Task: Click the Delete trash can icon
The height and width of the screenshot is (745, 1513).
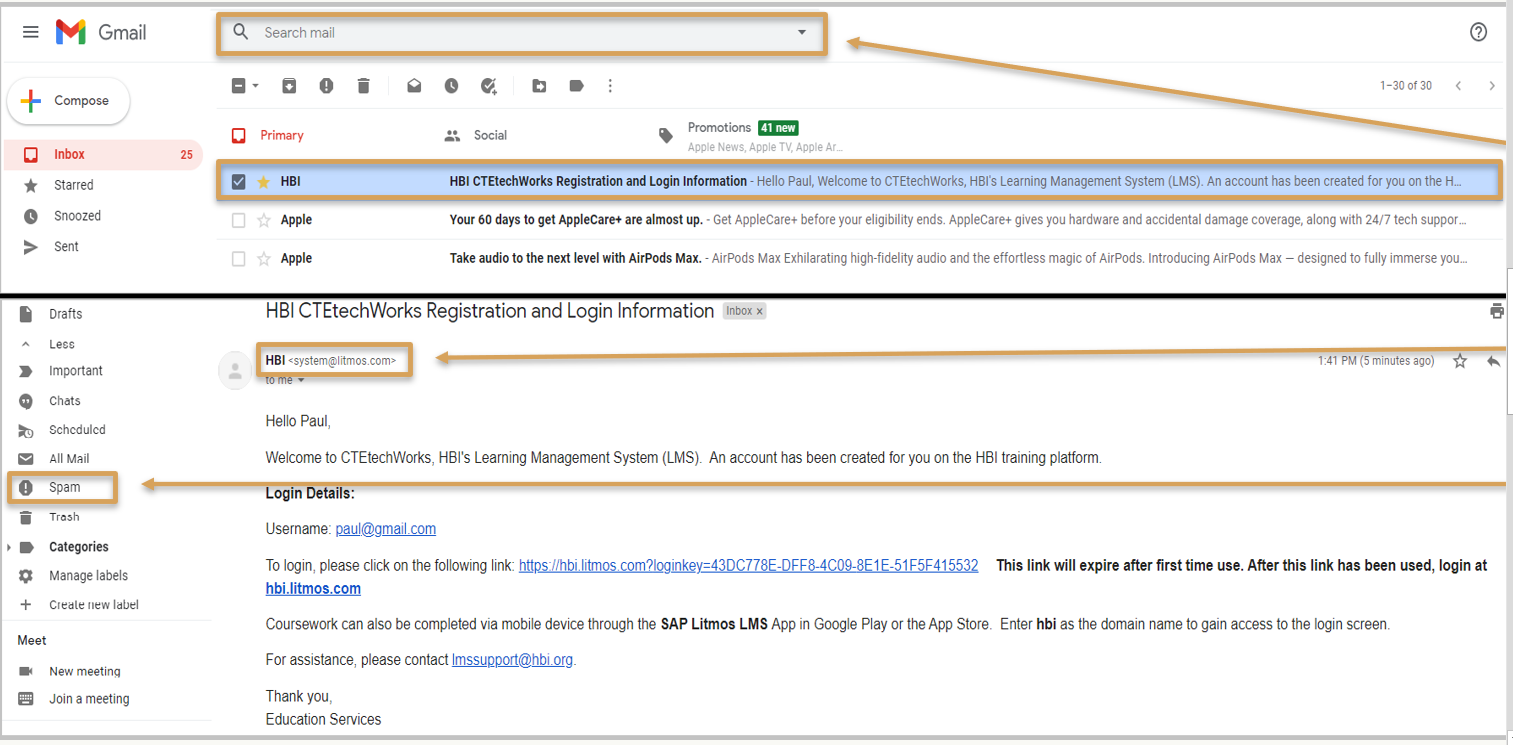Action: pos(364,86)
